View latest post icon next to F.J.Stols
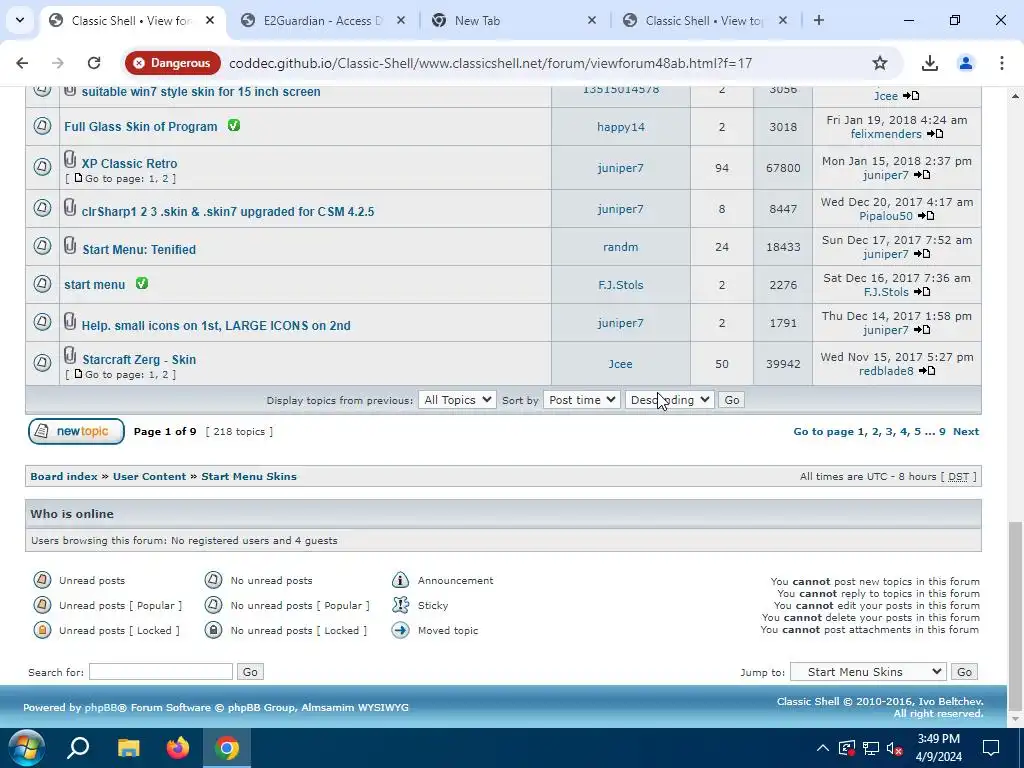Viewport: 1024px width, 768px height. click(x=921, y=292)
